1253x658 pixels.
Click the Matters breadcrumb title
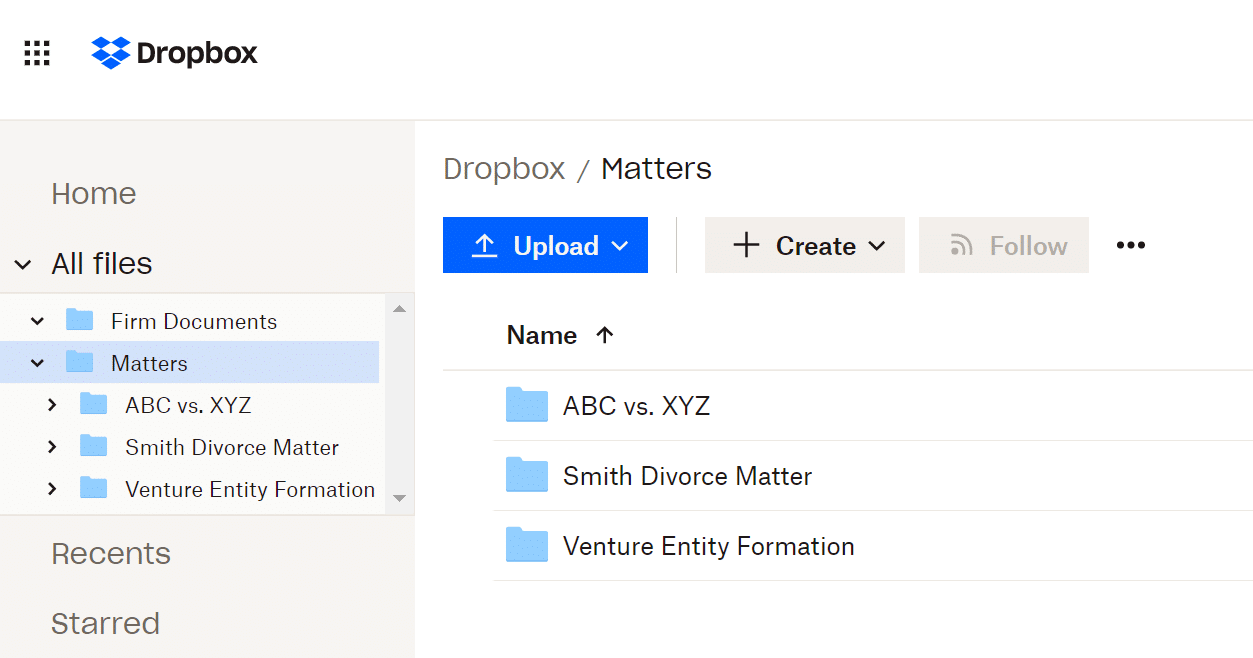[x=656, y=169]
